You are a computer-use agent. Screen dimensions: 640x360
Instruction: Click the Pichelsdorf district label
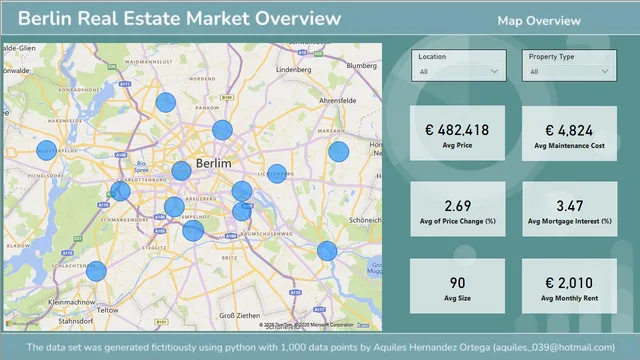pos(46,176)
